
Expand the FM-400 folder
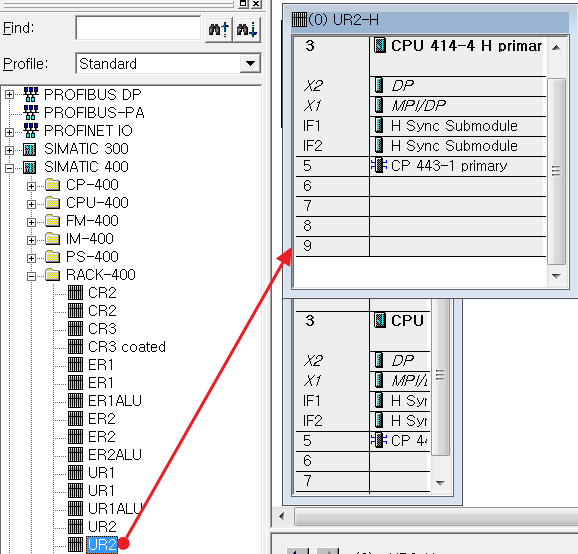[x=31, y=222]
